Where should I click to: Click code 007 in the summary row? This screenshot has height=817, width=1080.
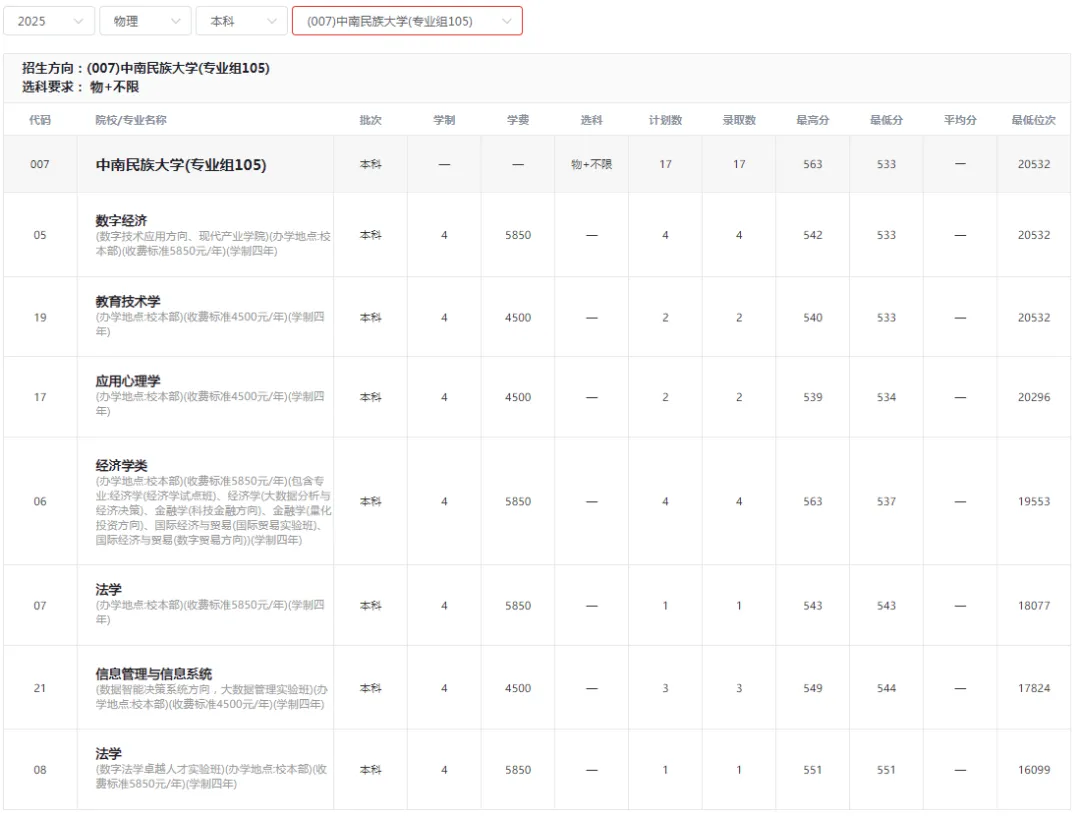[40, 164]
